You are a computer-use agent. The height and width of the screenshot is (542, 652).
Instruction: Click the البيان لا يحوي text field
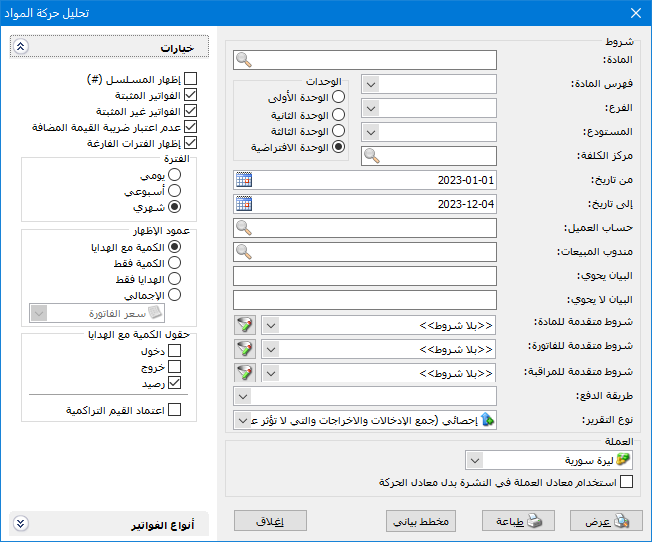click(365, 300)
